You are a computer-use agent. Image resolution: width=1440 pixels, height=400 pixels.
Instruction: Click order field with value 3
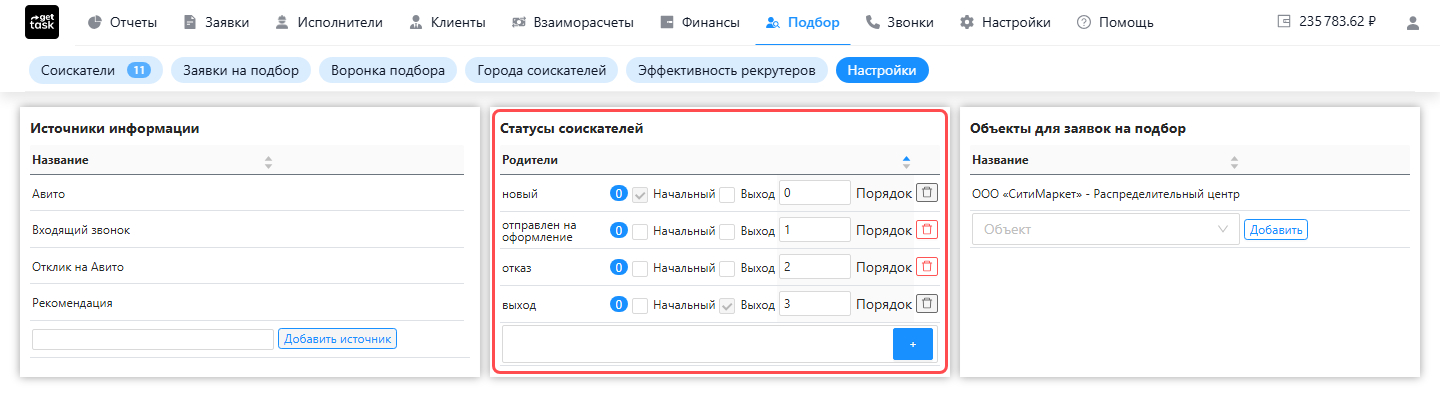pos(814,304)
